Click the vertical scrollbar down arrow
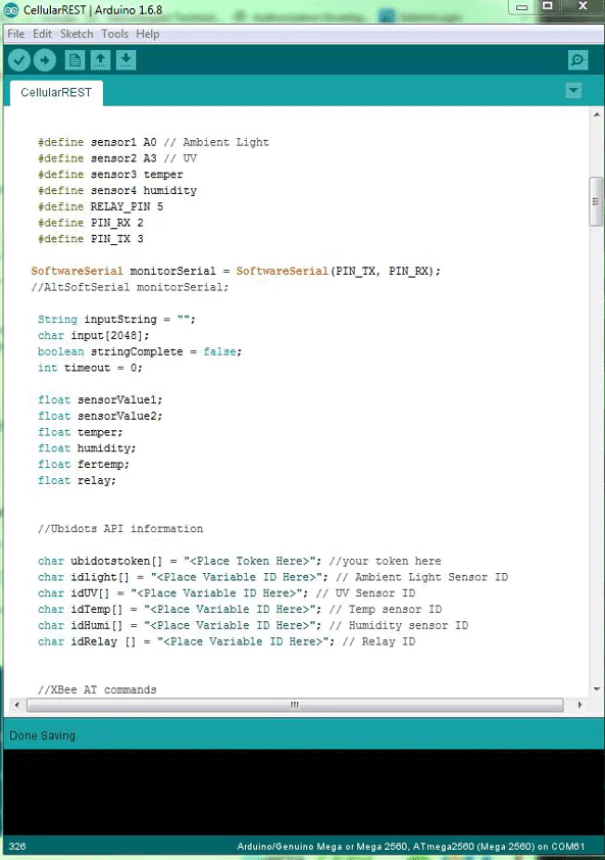Image resolution: width=605 pixels, height=860 pixels. coord(596,689)
